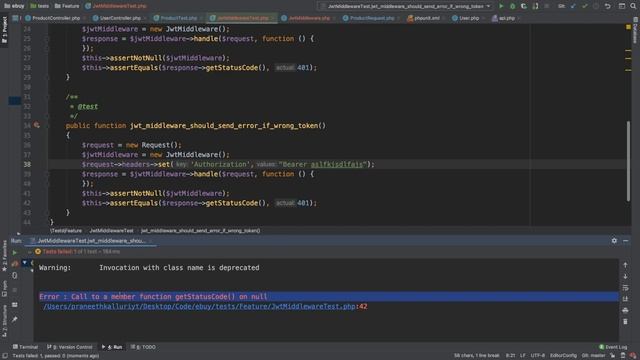Hide the Run panel with minimize dash
This screenshot has height=360, width=640.
(625, 241)
